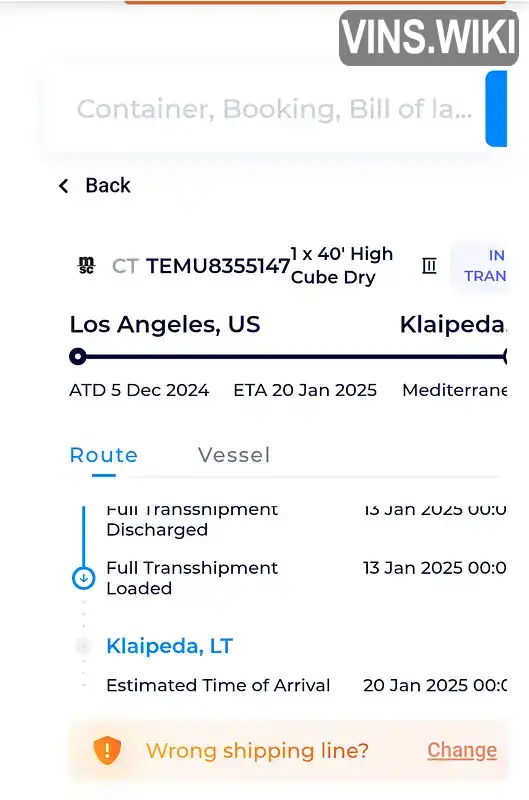Screen dimensions: 529x800
Task: Focus the Container, Booking, Bill of lading field
Action: [x=265, y=109]
